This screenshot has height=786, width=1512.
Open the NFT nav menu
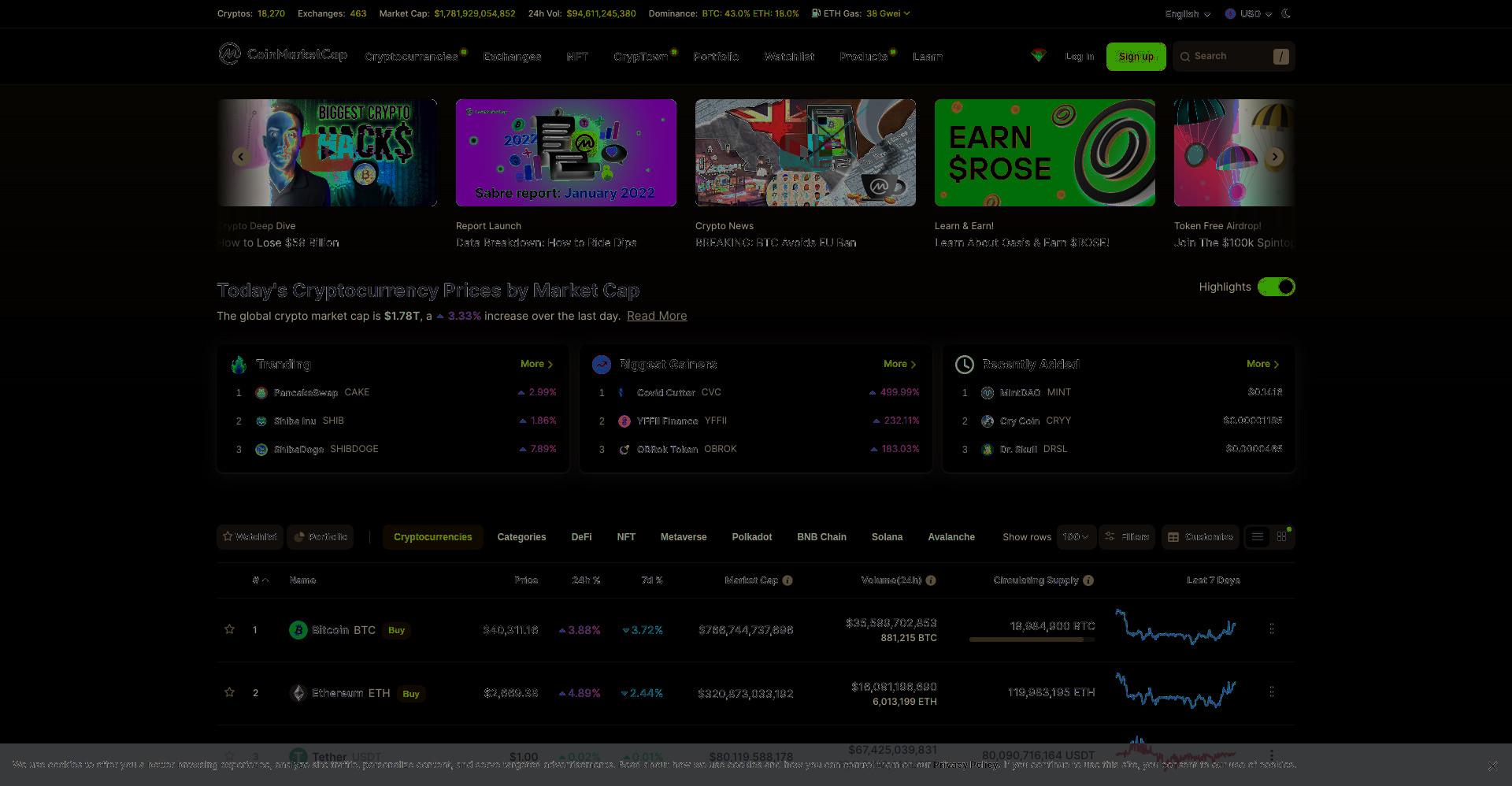coord(577,57)
